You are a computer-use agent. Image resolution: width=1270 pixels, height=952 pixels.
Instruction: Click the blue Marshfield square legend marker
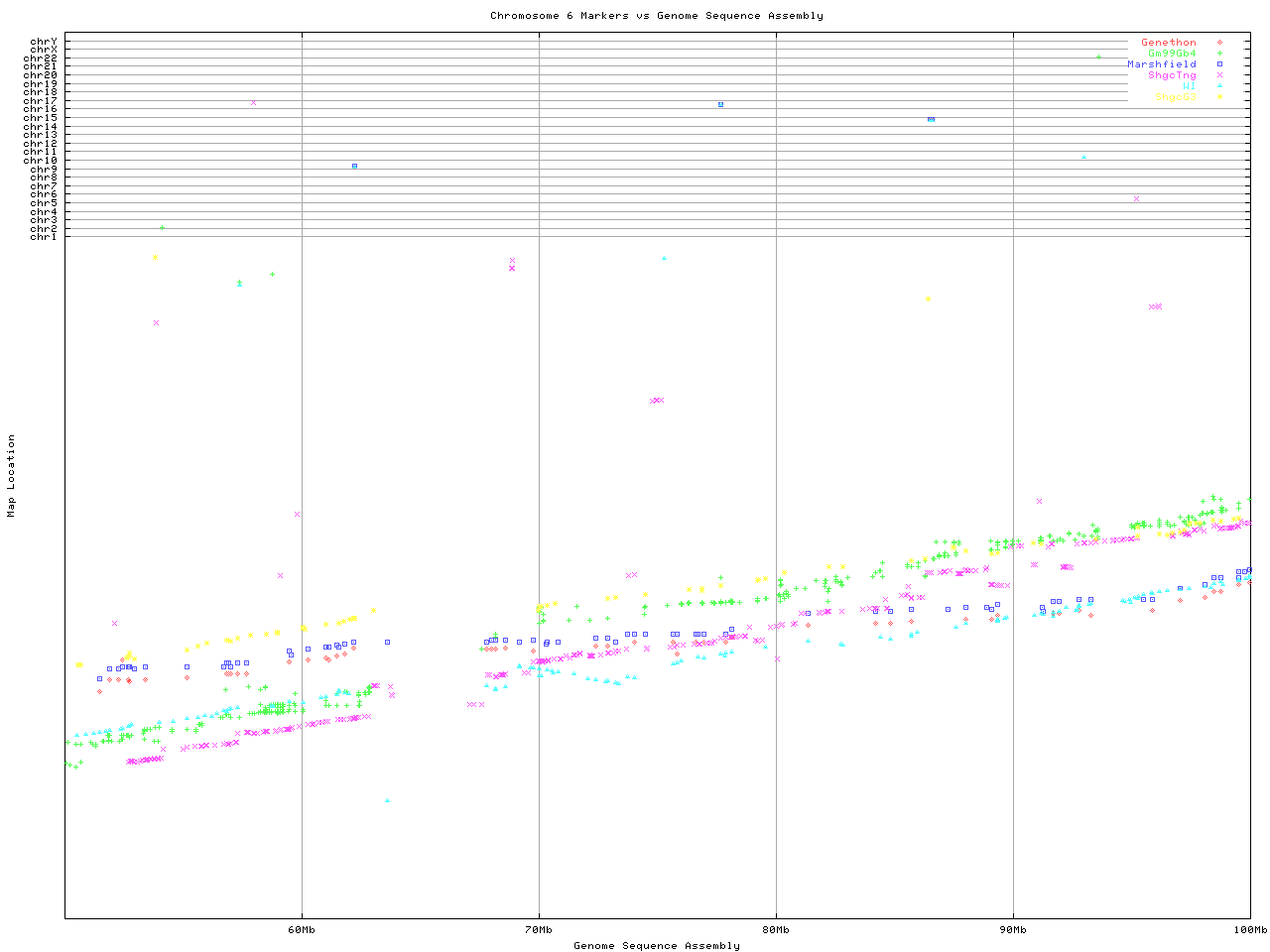tap(1219, 64)
